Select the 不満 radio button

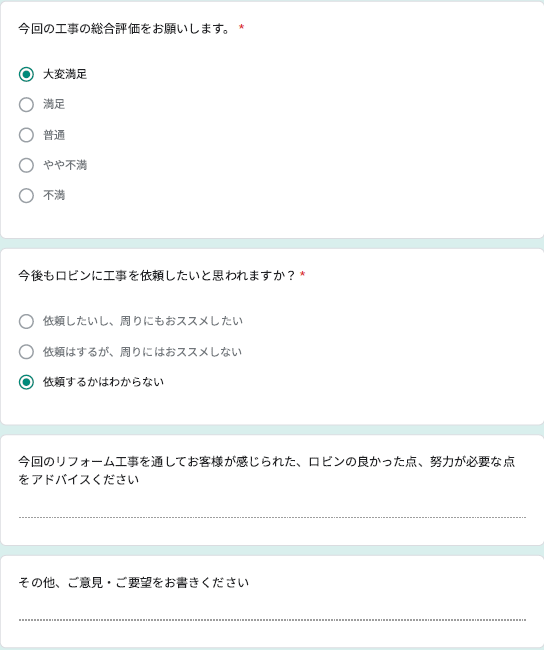[x=26, y=195]
